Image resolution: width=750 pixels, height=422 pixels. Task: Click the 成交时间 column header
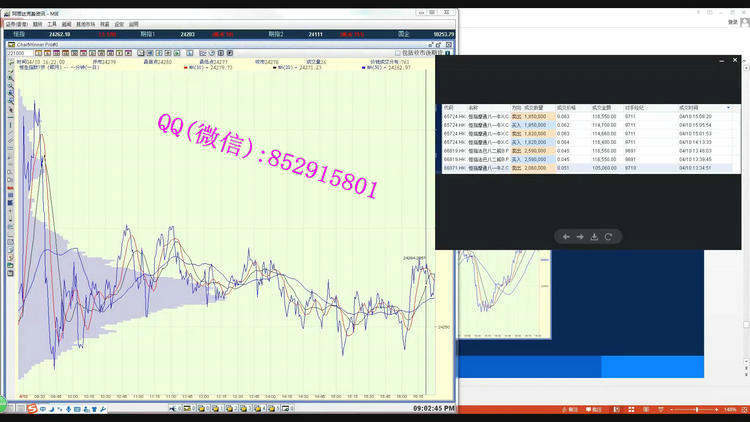(690, 107)
